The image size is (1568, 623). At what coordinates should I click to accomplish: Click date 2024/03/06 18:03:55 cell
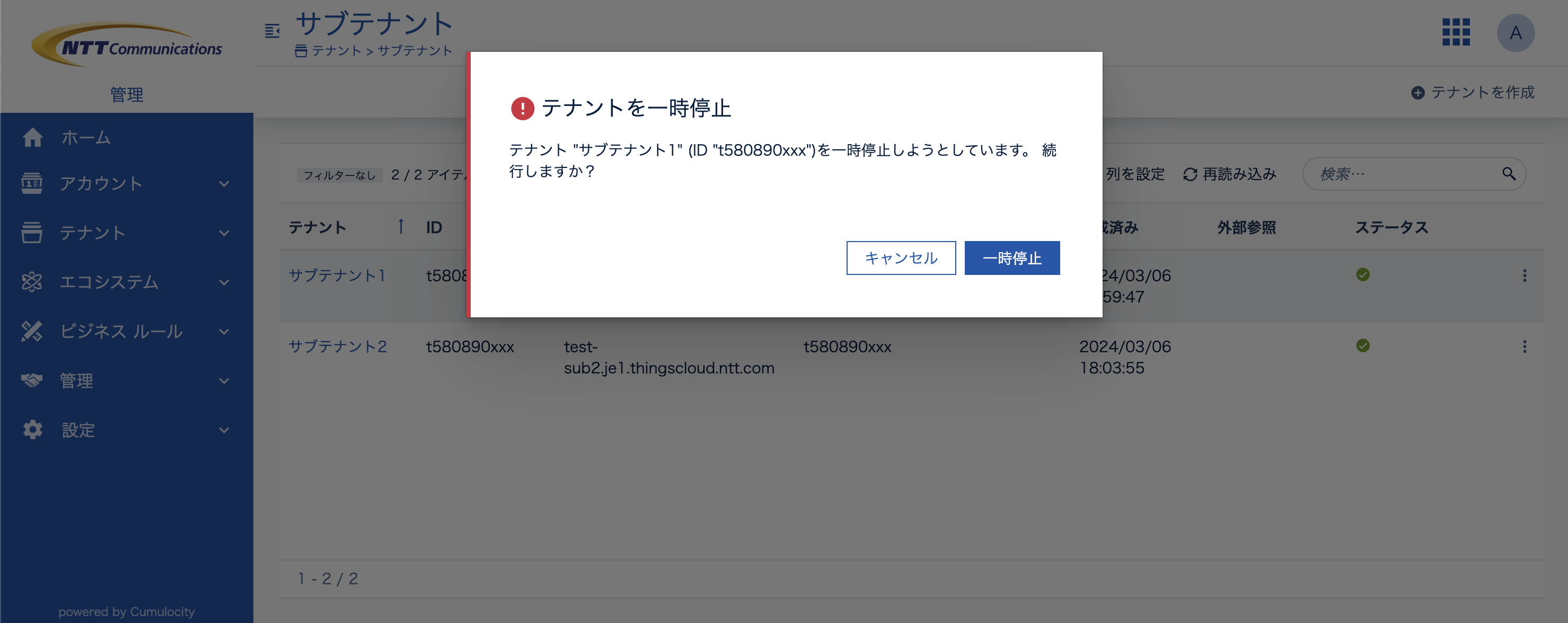point(1125,357)
